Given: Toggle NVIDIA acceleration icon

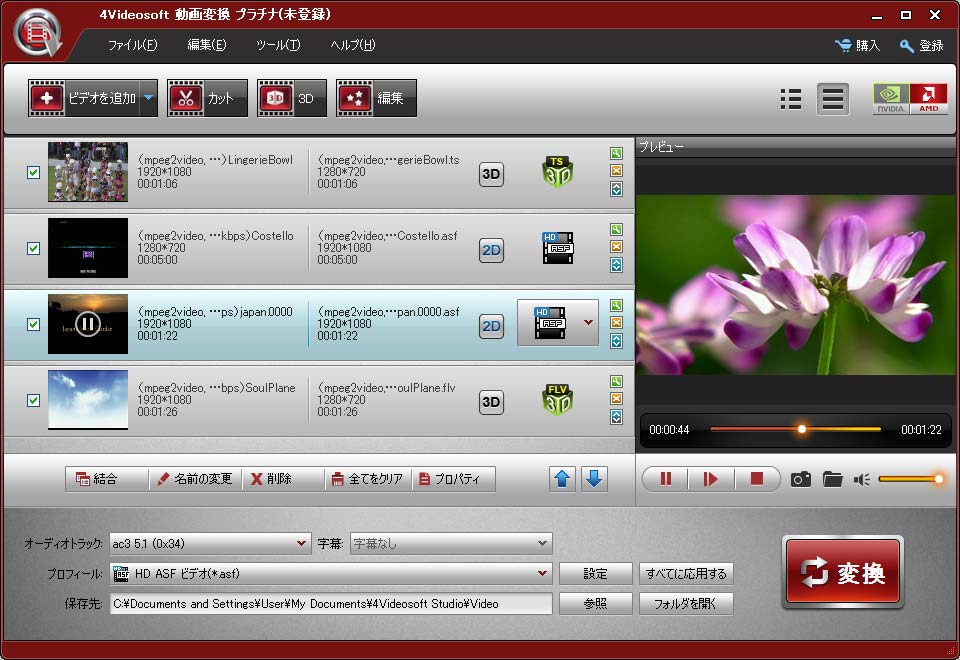Looking at the screenshot, I should [x=891, y=99].
